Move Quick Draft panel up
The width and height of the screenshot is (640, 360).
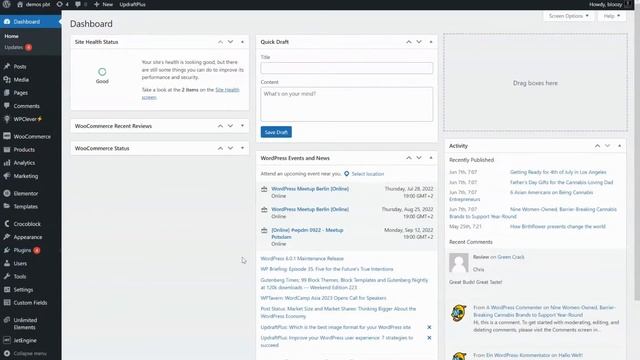coord(409,42)
